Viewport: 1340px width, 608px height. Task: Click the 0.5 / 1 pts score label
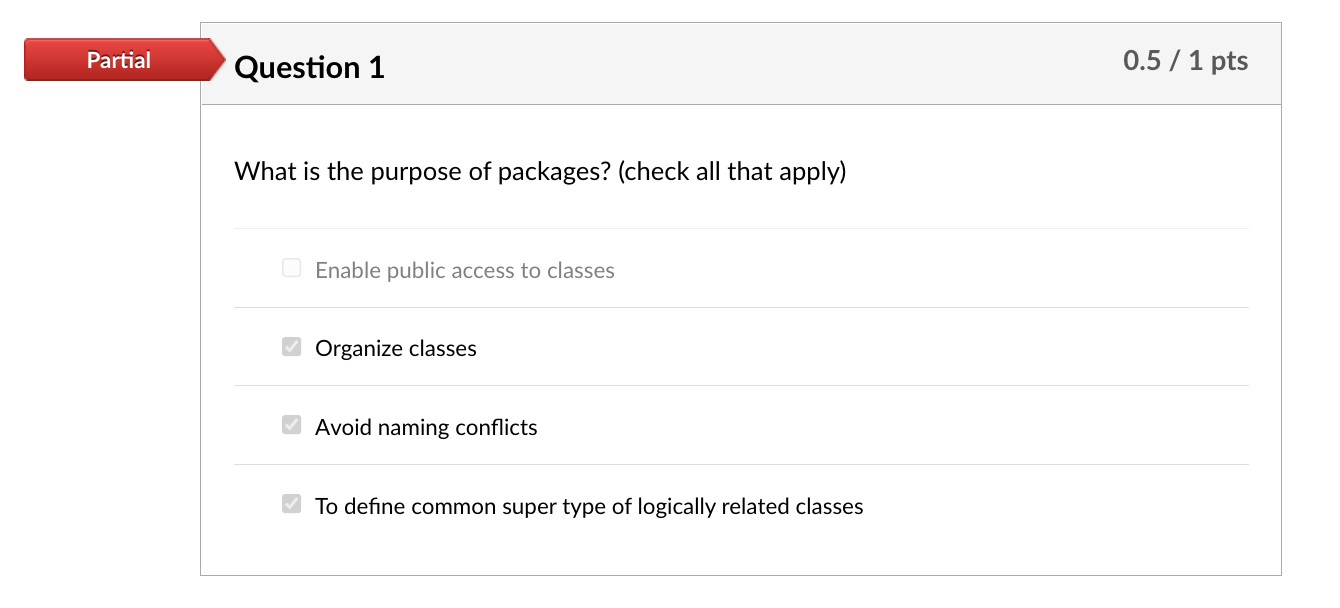(x=1186, y=60)
